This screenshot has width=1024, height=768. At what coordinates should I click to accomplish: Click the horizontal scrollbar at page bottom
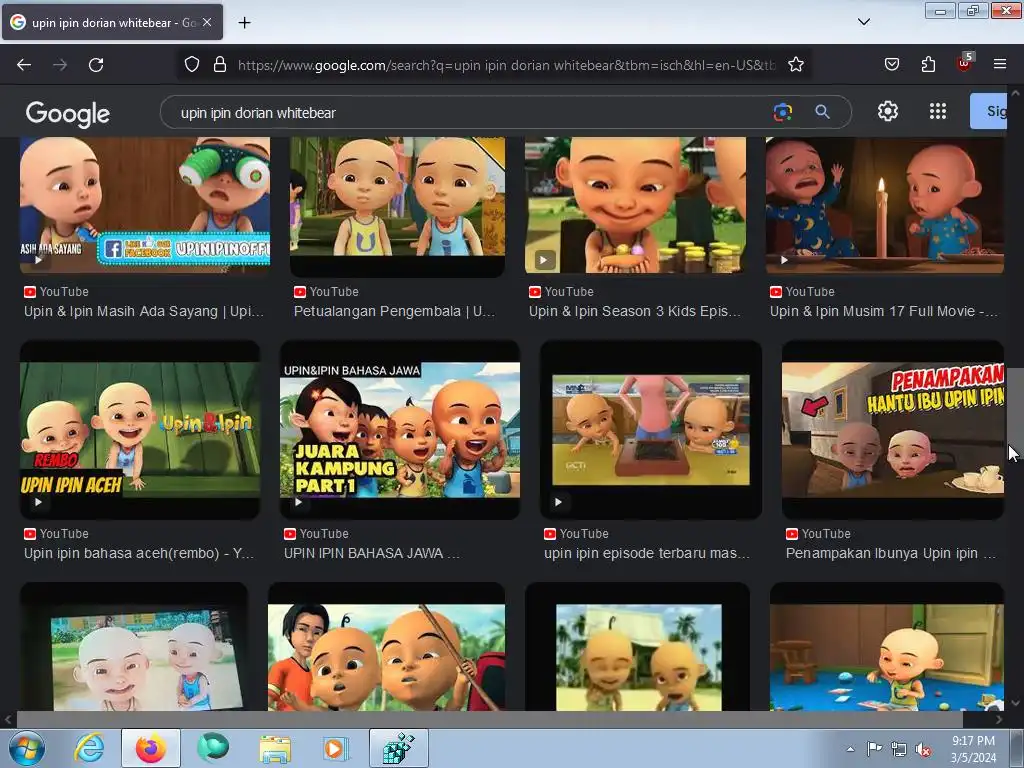click(488, 719)
